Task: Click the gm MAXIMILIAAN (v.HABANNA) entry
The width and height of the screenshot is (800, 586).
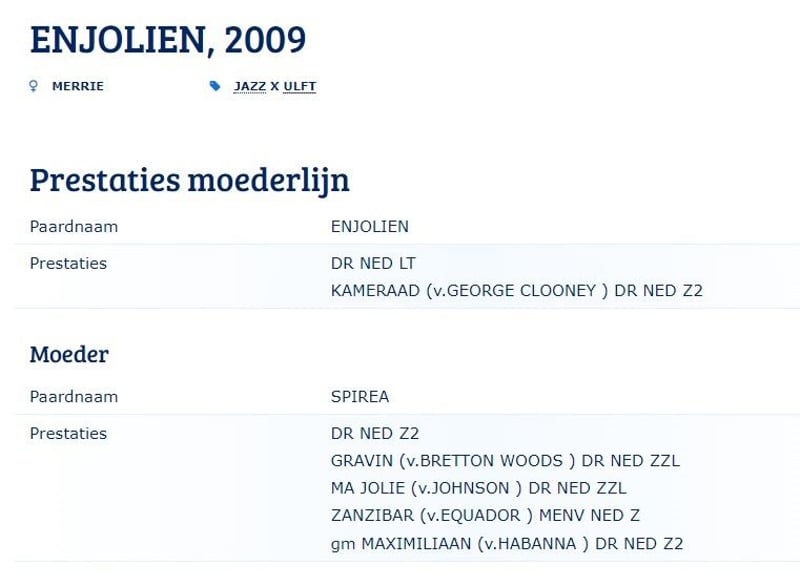Action: coord(507,544)
